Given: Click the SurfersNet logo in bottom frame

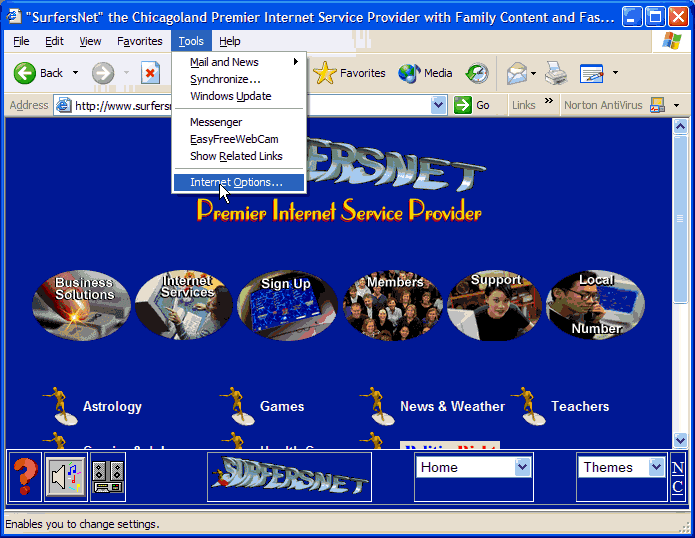Looking at the screenshot, I should click(x=289, y=476).
